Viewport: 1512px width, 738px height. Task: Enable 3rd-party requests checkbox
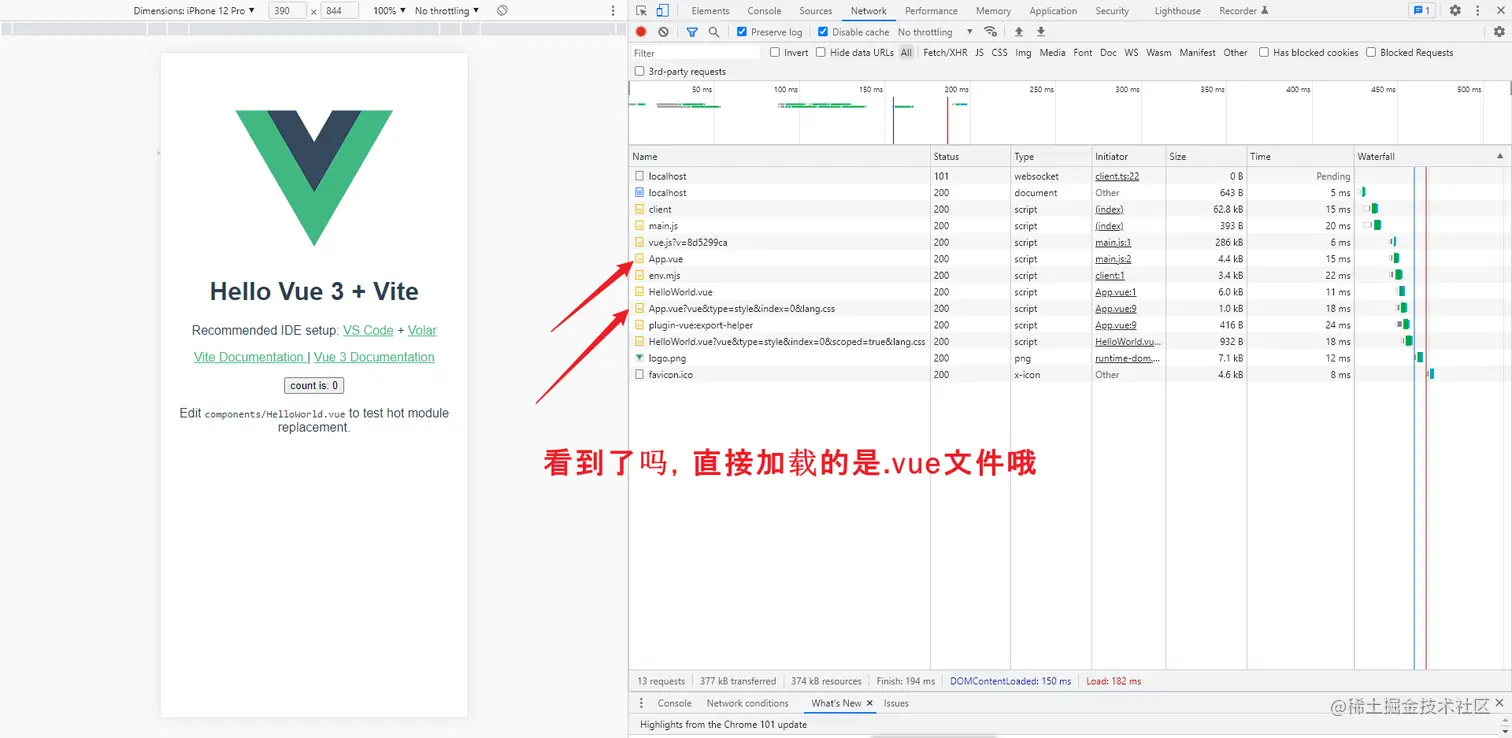(640, 71)
